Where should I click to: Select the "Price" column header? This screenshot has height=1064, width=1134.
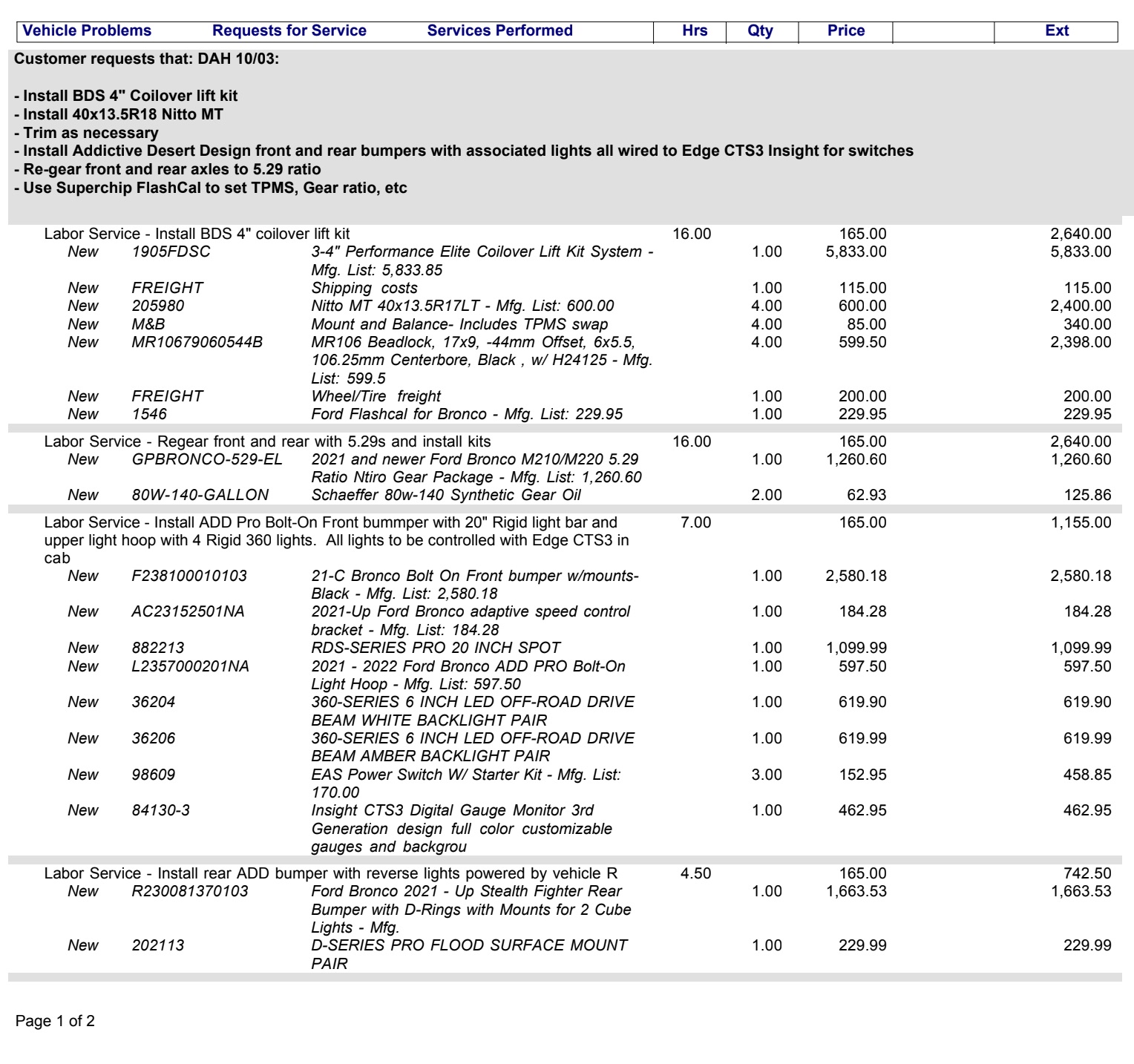click(x=846, y=31)
